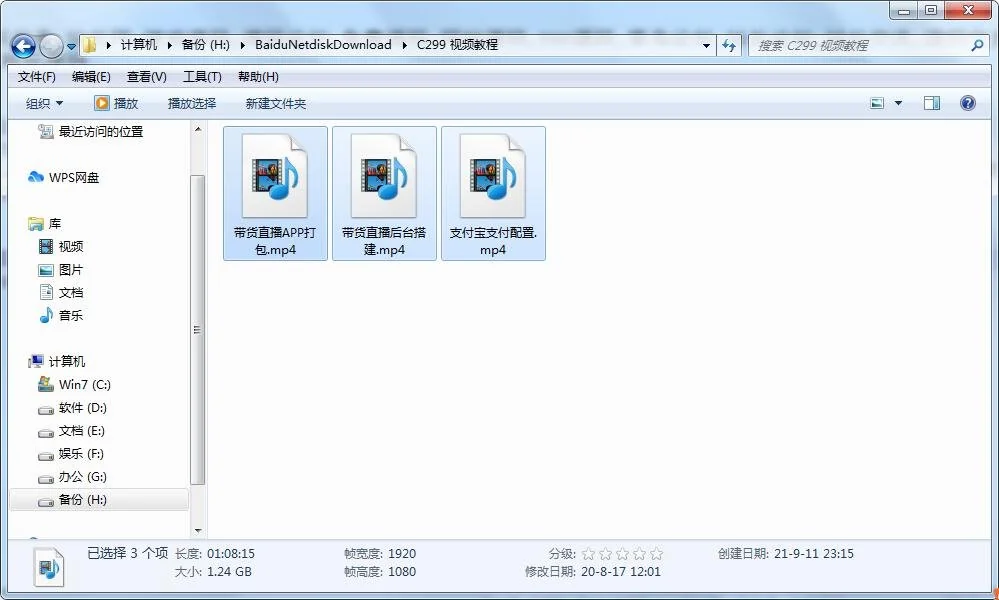Open the 文件(F) menu

[37, 77]
